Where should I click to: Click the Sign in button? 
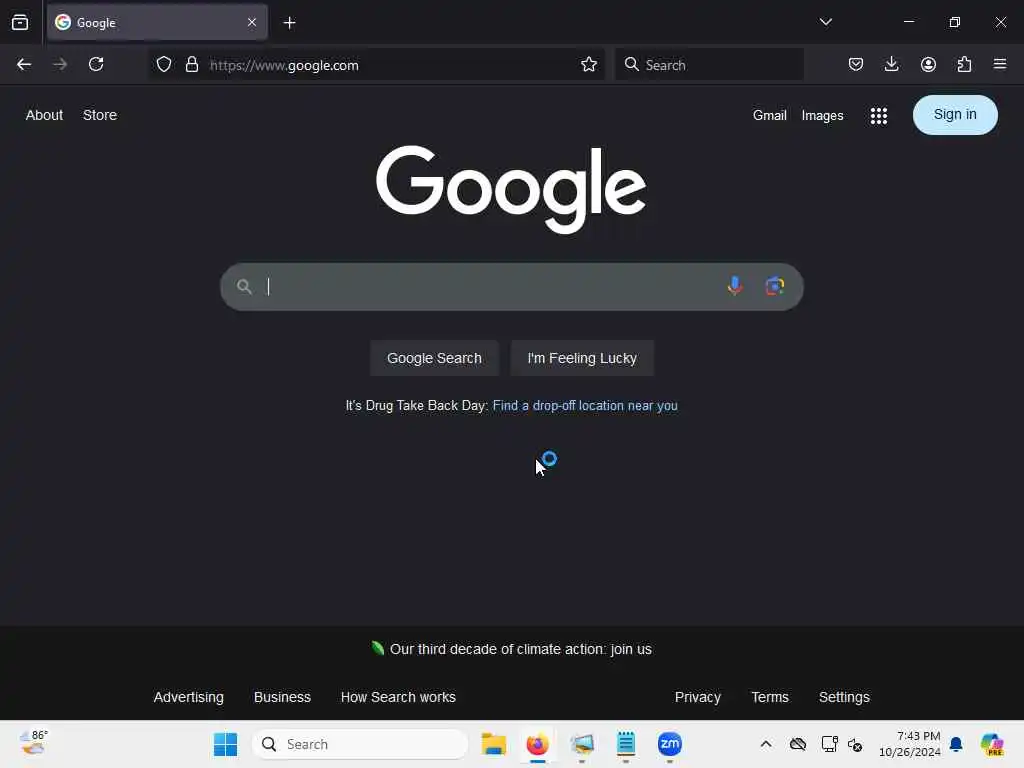[955, 115]
